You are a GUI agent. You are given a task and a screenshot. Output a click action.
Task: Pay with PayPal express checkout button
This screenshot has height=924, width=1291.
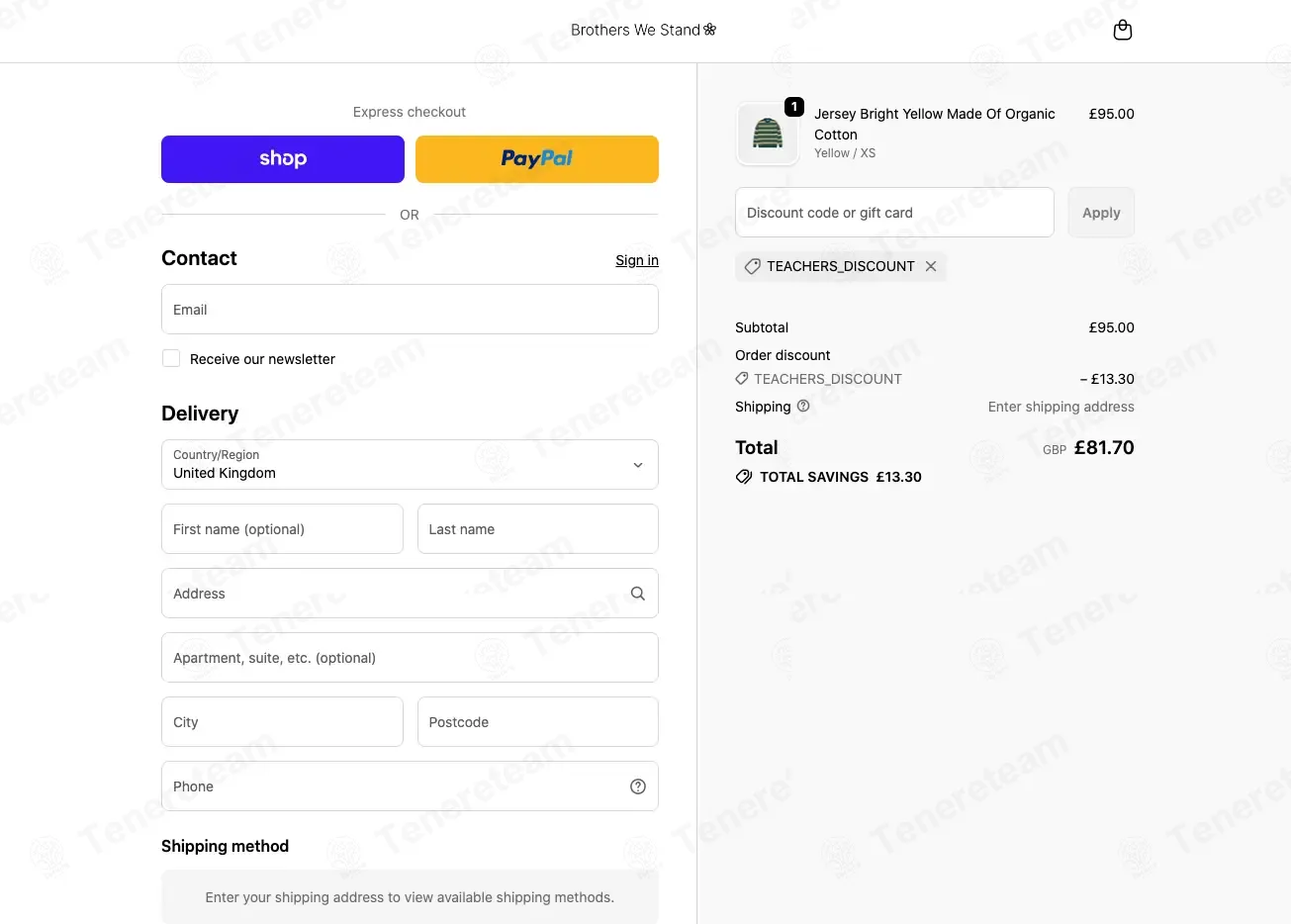click(537, 159)
